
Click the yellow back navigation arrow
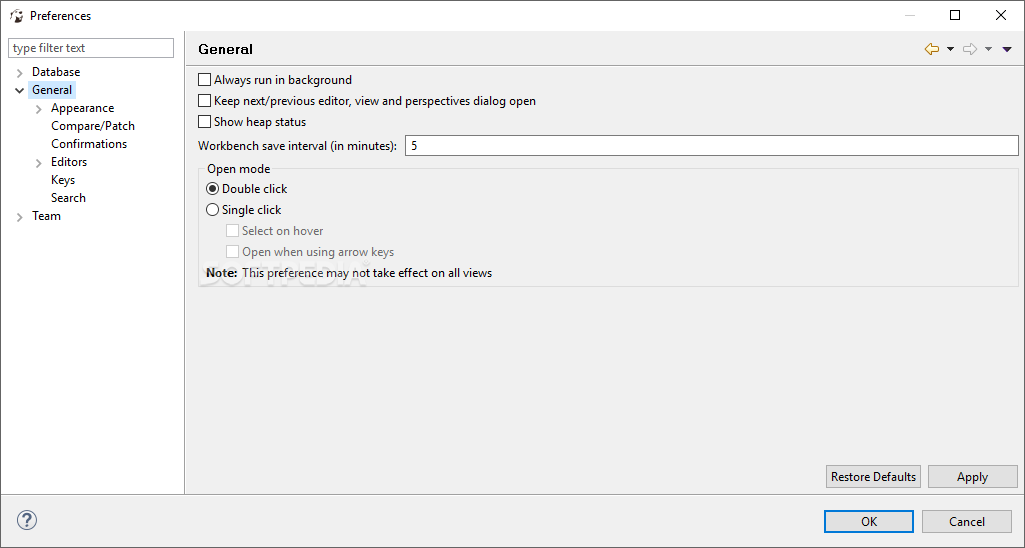pos(932,49)
